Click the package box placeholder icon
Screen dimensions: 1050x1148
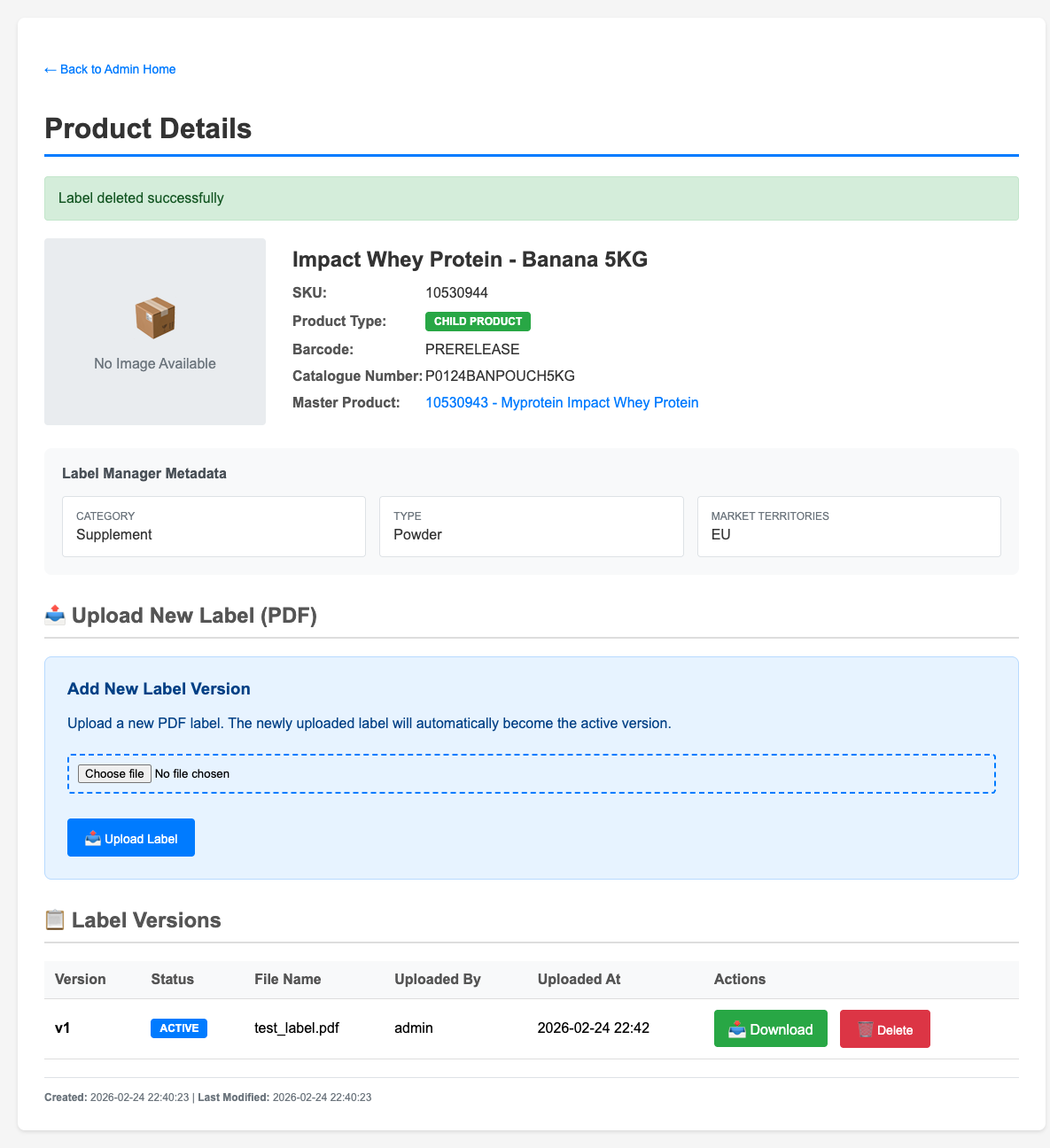tap(155, 318)
